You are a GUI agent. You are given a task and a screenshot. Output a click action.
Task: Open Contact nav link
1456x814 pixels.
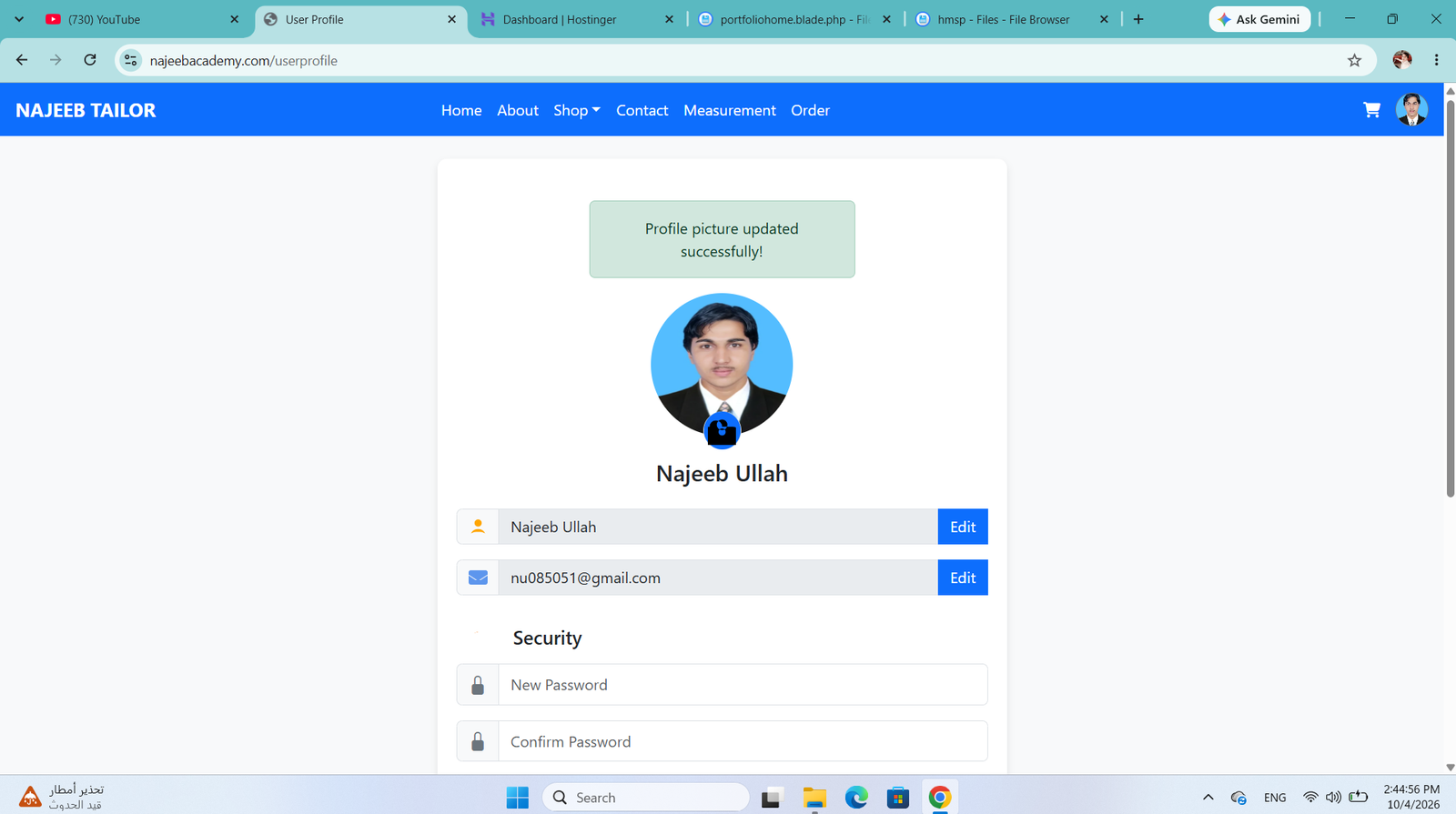[x=642, y=110]
